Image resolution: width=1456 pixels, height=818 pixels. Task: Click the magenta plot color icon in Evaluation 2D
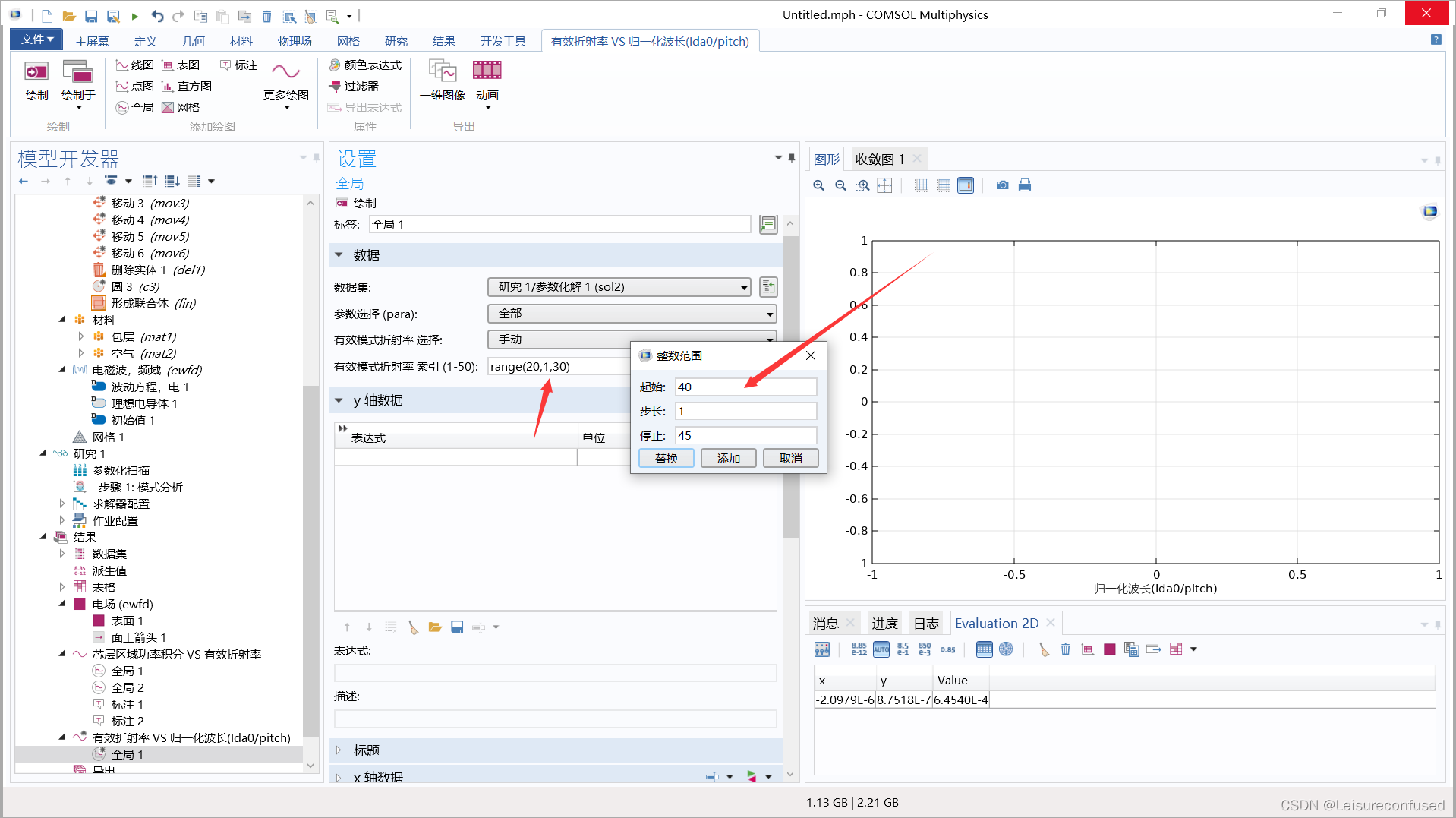pyautogui.click(x=1110, y=649)
